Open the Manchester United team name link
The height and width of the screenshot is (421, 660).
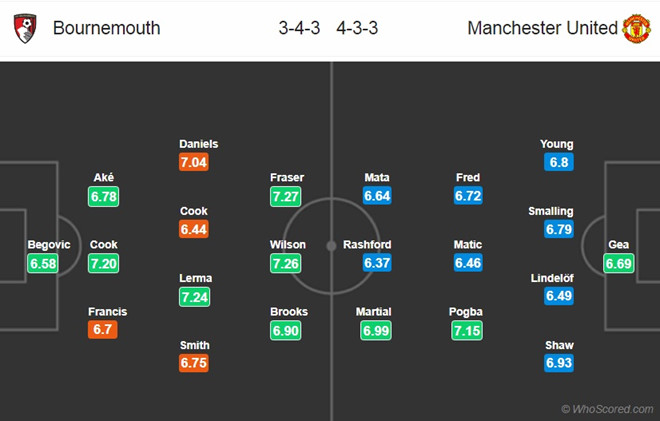pyautogui.click(x=542, y=28)
